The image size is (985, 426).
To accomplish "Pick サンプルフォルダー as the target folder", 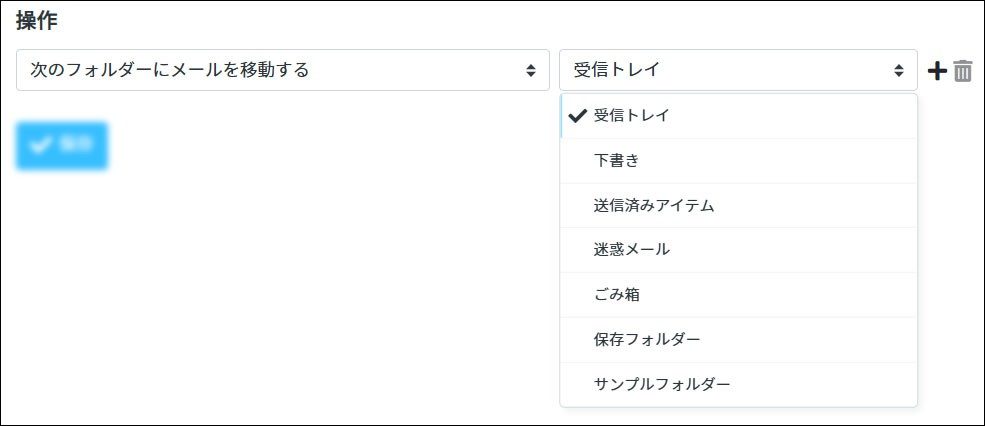I will click(661, 384).
